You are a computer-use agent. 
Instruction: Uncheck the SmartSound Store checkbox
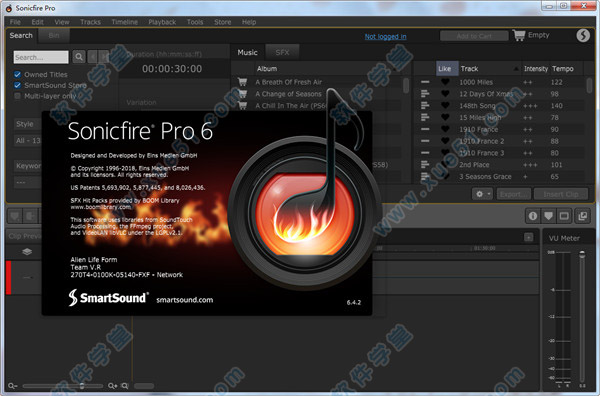(17, 85)
